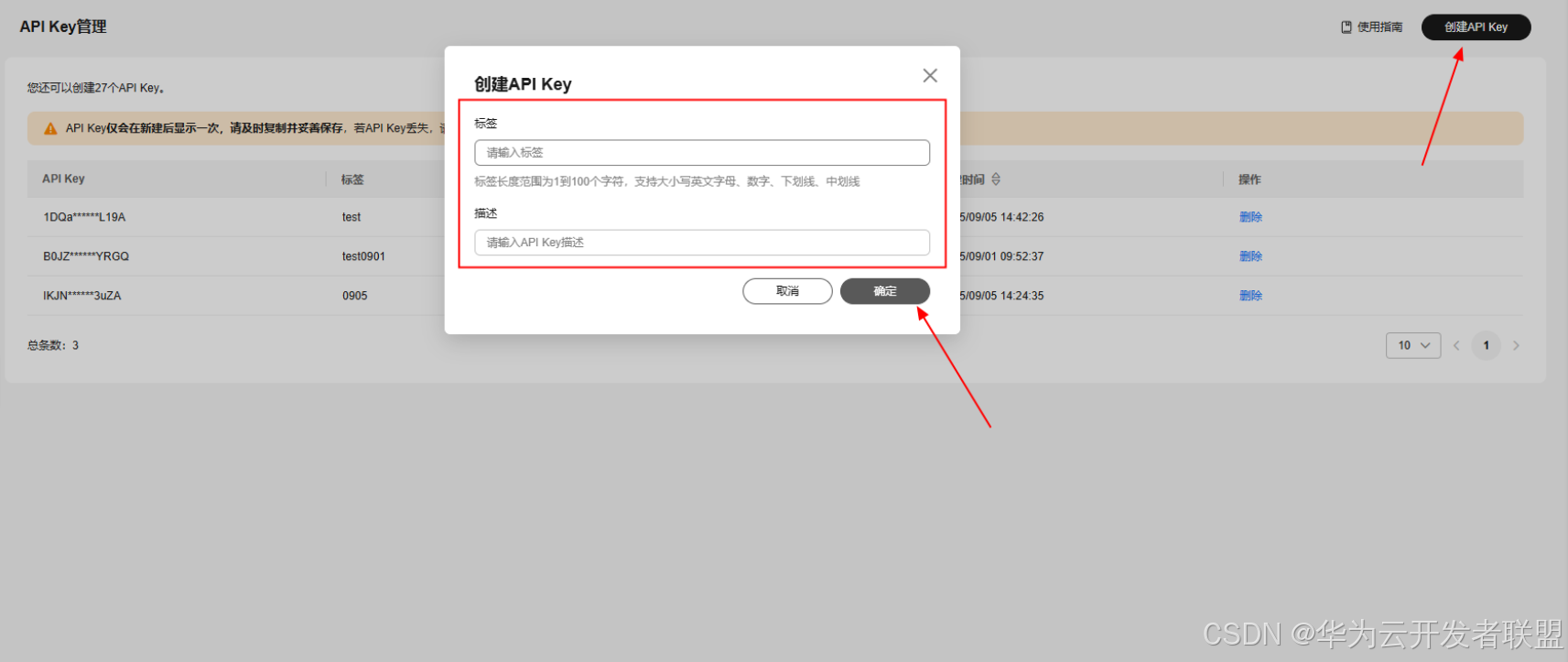Click the test tag in the 1DQa row
The image size is (1568, 662).
[x=351, y=218]
